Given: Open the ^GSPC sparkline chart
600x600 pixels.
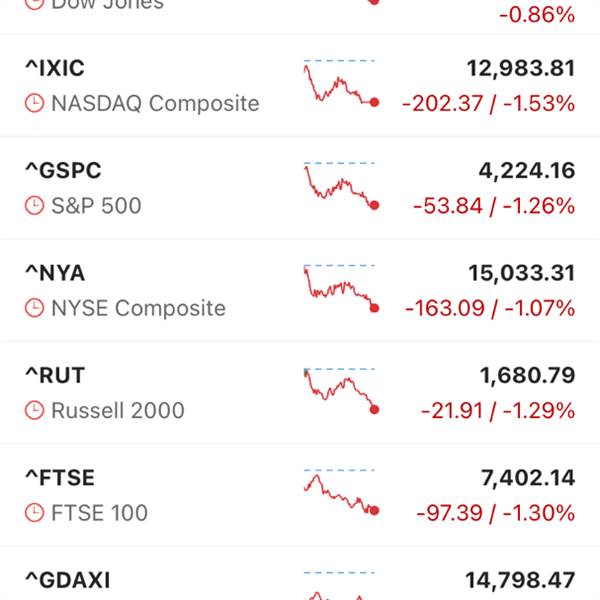Looking at the screenshot, I should coord(341,186).
